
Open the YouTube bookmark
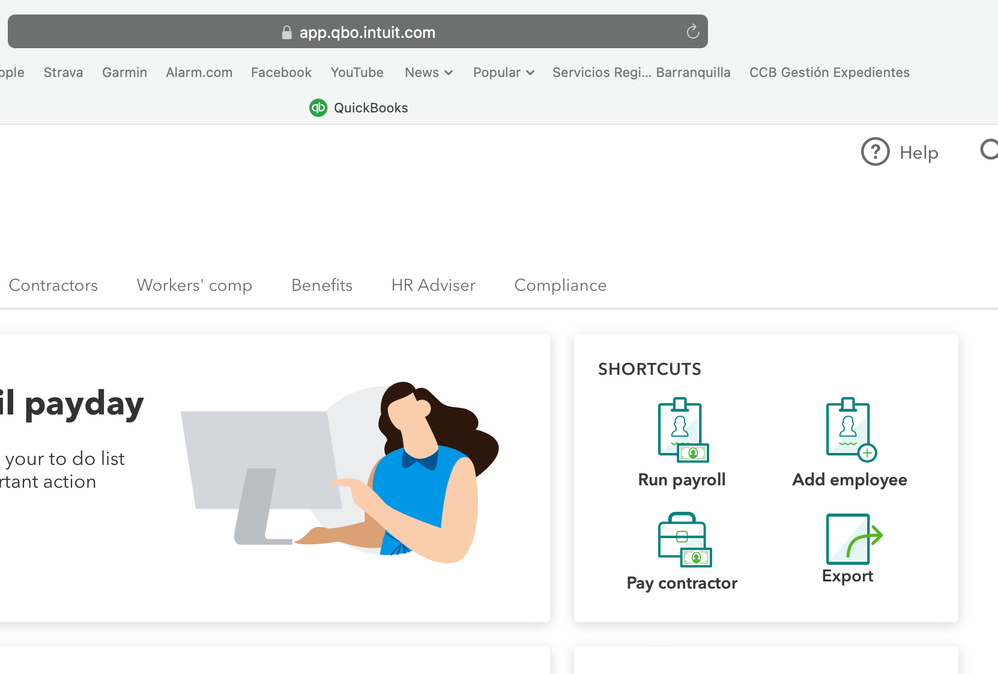[356, 73]
